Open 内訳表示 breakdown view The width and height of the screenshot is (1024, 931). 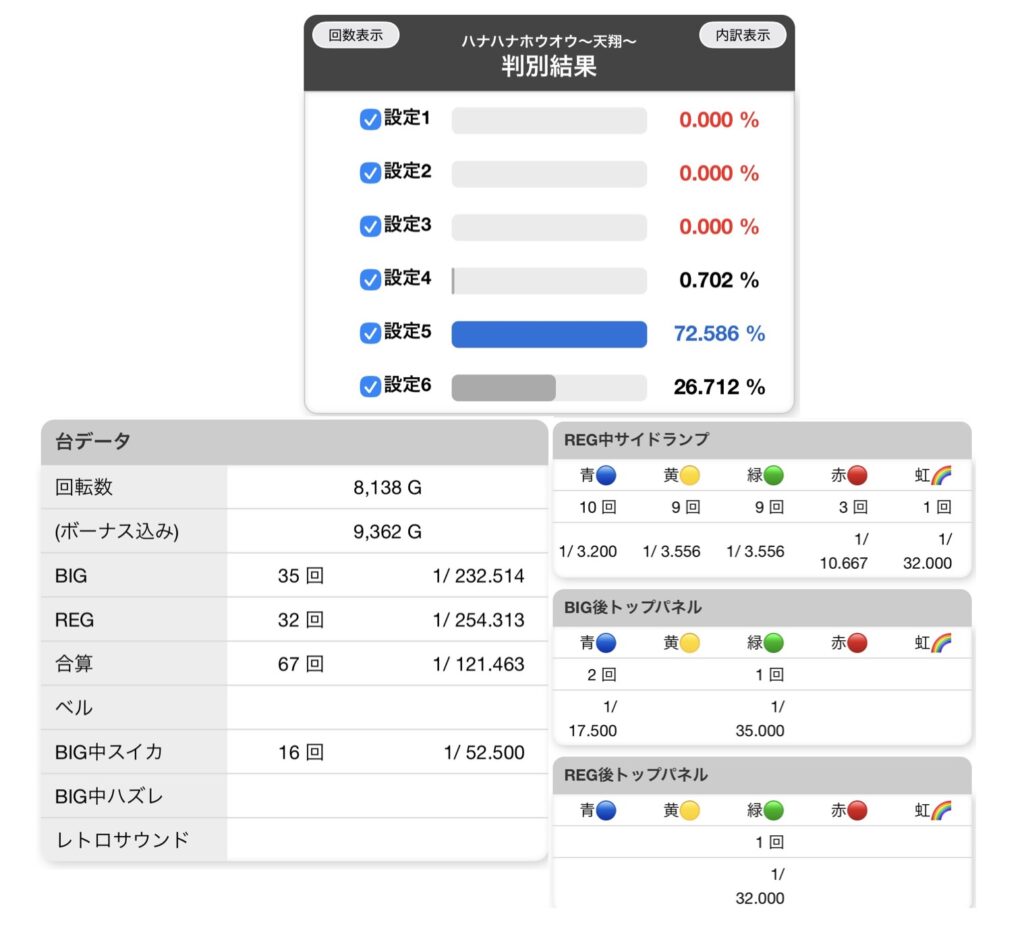point(742,35)
